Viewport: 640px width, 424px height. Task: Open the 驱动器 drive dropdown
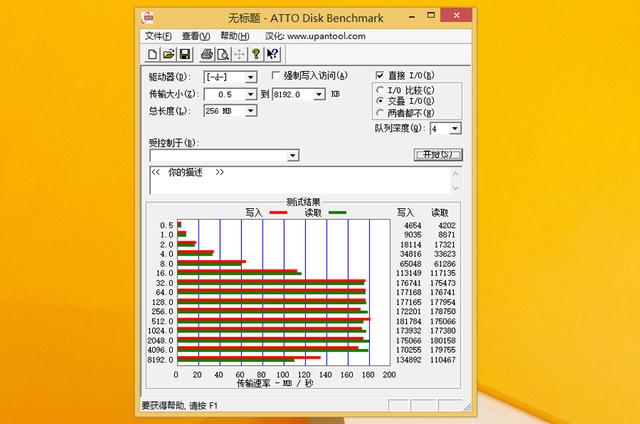pos(251,77)
